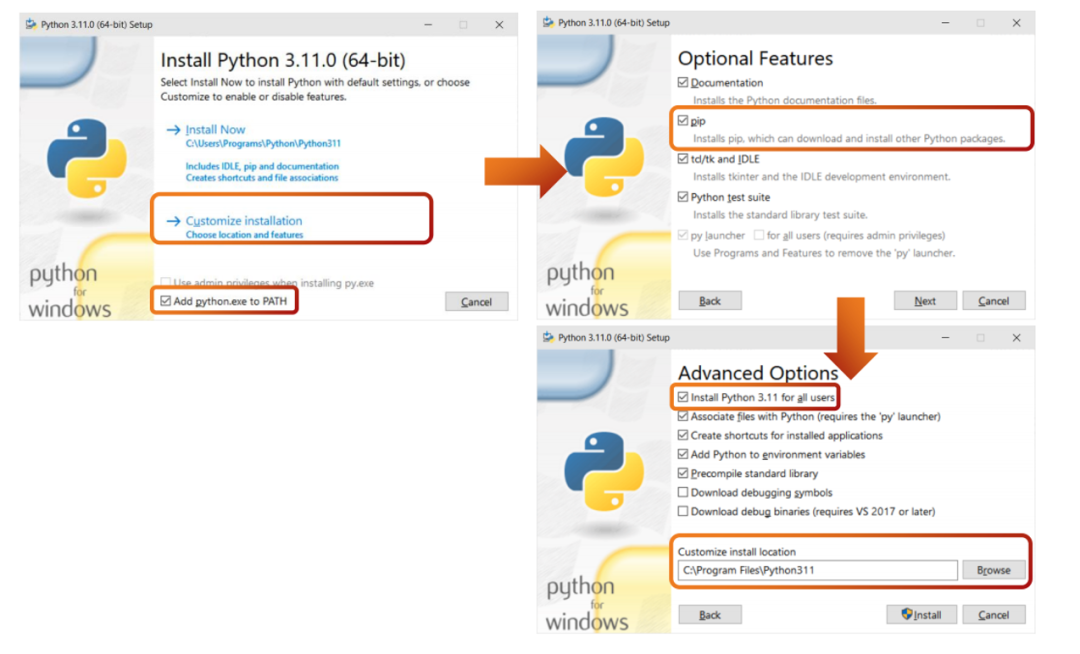This screenshot has height=654, width=1080.
Task: Select Customize installation option
Action: 244,221
